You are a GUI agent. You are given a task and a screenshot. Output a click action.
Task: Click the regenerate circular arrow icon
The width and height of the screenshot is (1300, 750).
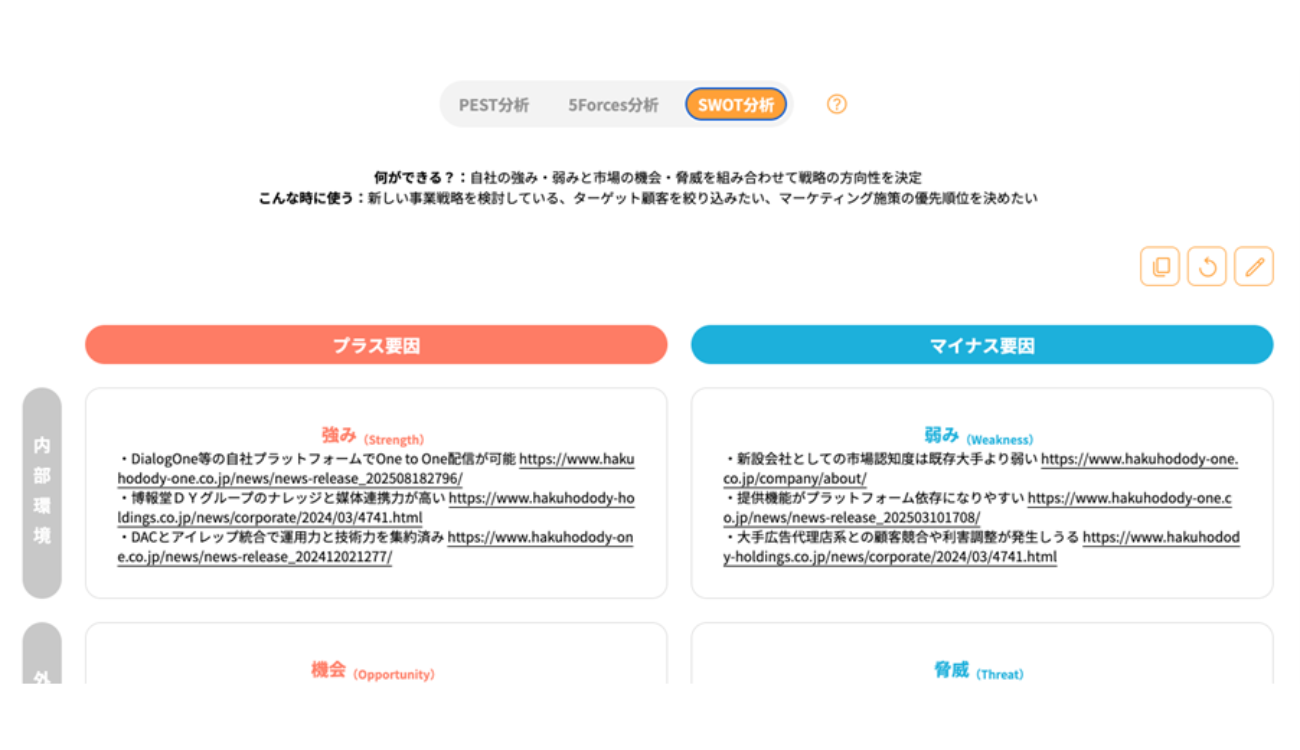click(1207, 267)
